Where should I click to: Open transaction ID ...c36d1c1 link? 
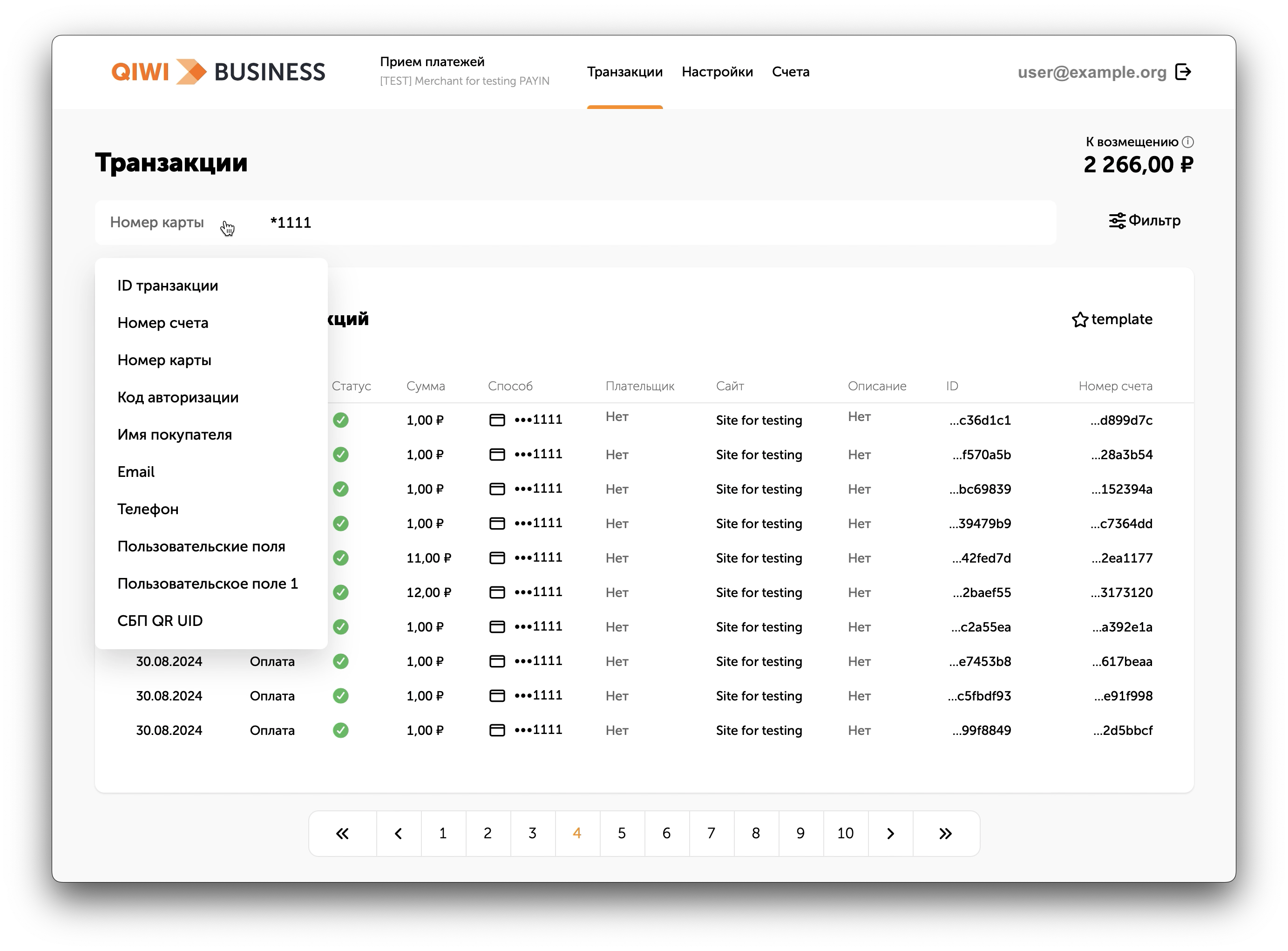pyautogui.click(x=980, y=420)
